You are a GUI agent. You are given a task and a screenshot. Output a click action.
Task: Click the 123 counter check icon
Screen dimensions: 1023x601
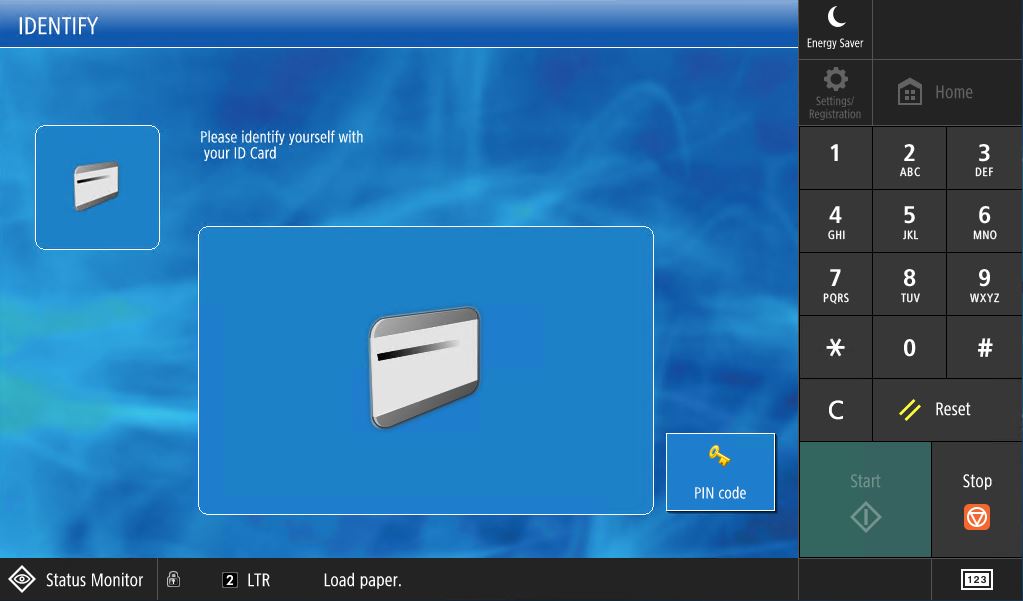pyautogui.click(x=977, y=579)
